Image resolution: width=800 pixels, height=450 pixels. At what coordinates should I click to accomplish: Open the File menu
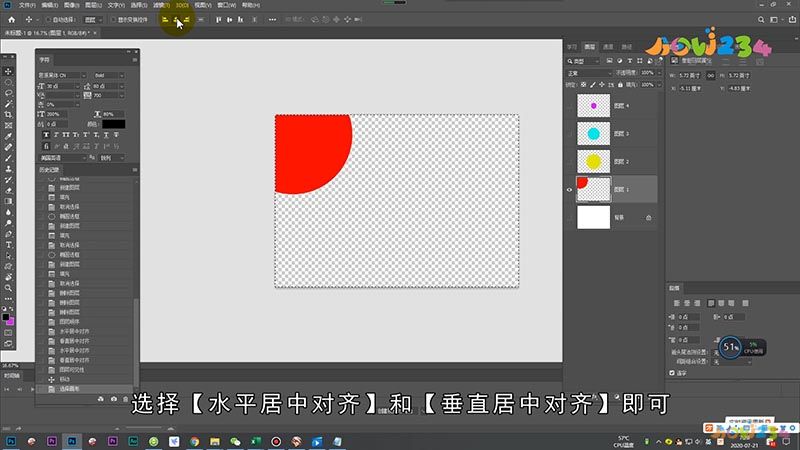point(27,5)
